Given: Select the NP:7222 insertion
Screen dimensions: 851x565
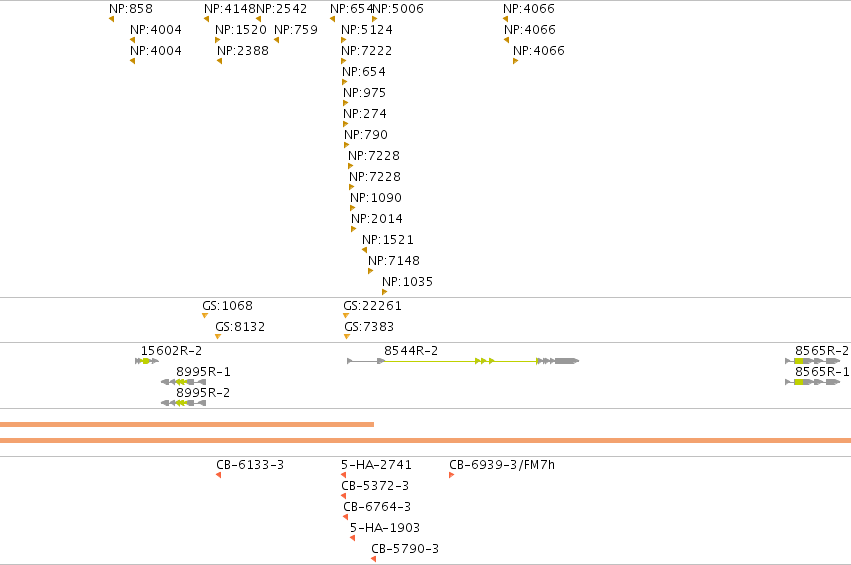Looking at the screenshot, I should [x=366, y=51].
